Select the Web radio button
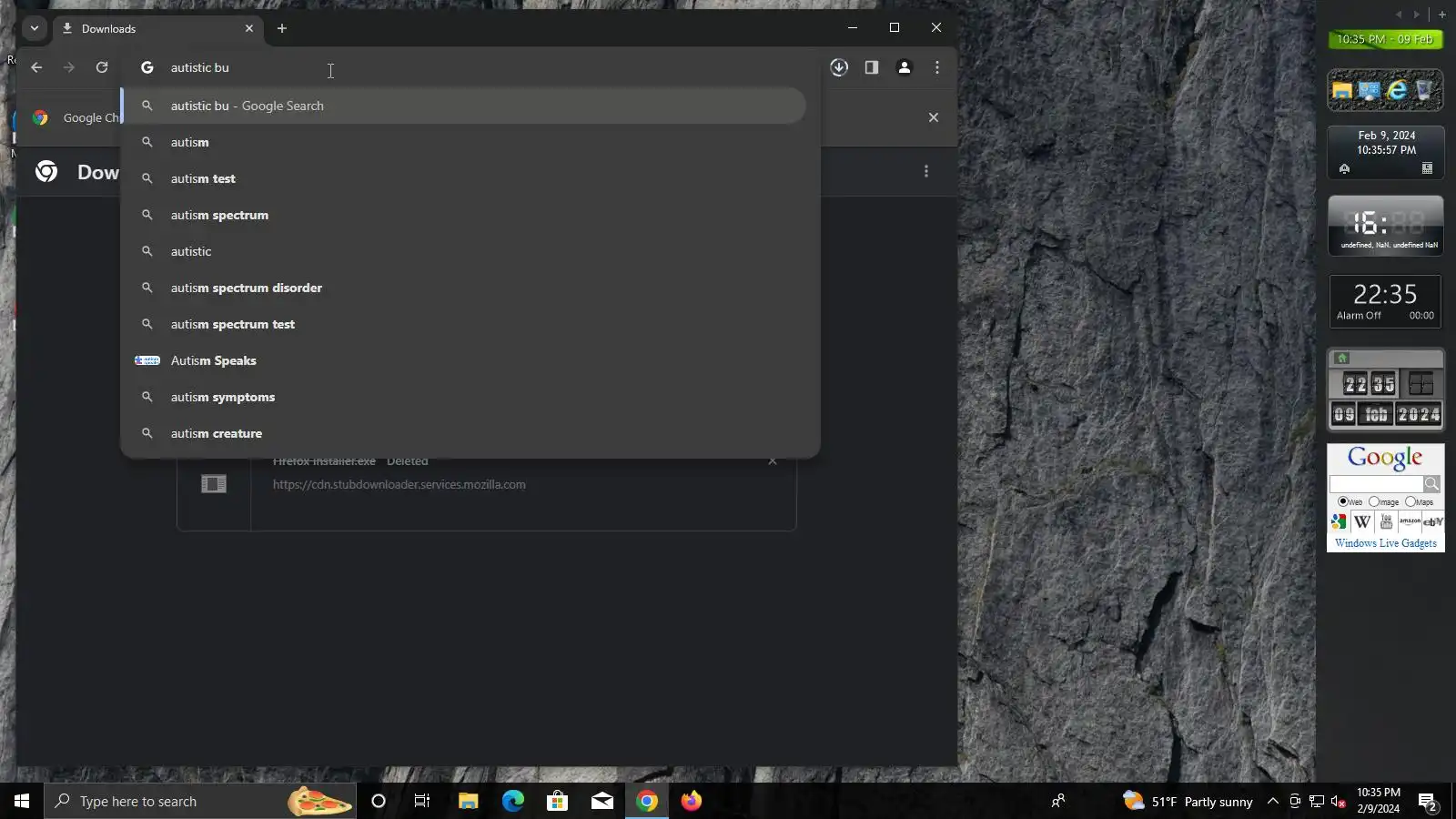1456x819 pixels. pyautogui.click(x=1342, y=501)
